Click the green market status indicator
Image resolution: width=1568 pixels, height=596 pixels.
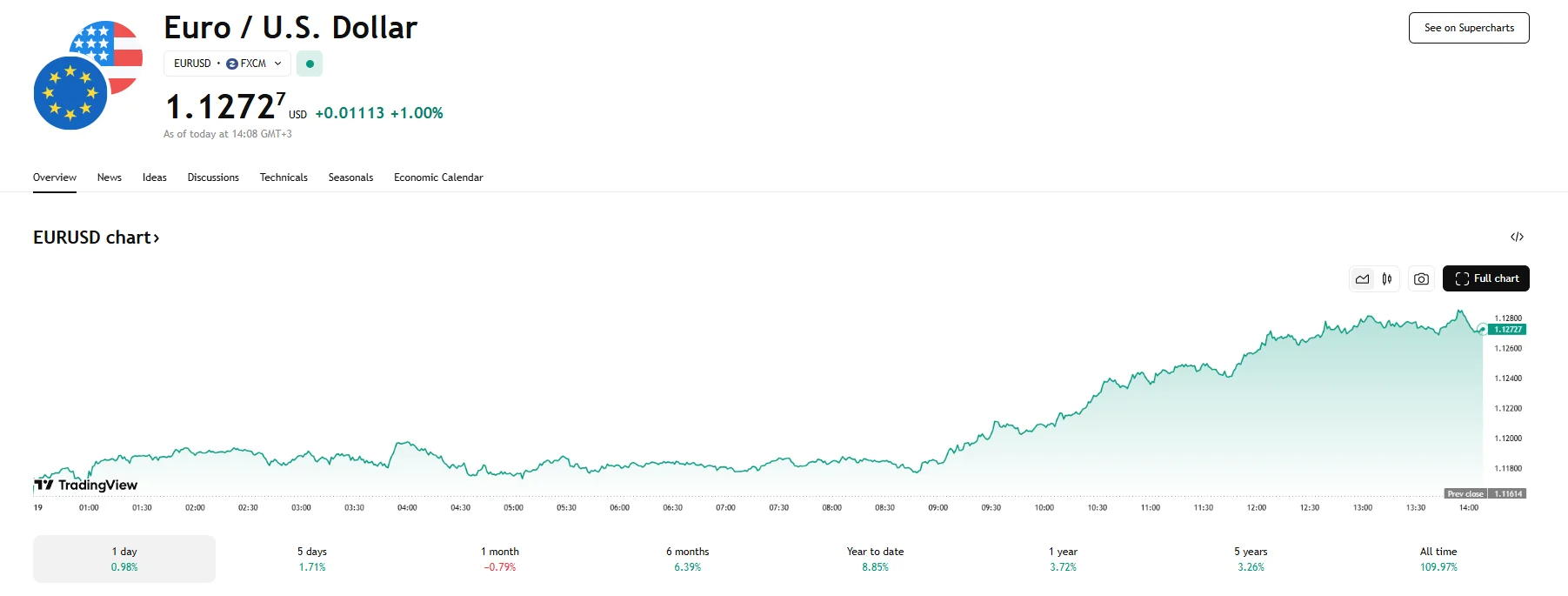click(310, 64)
